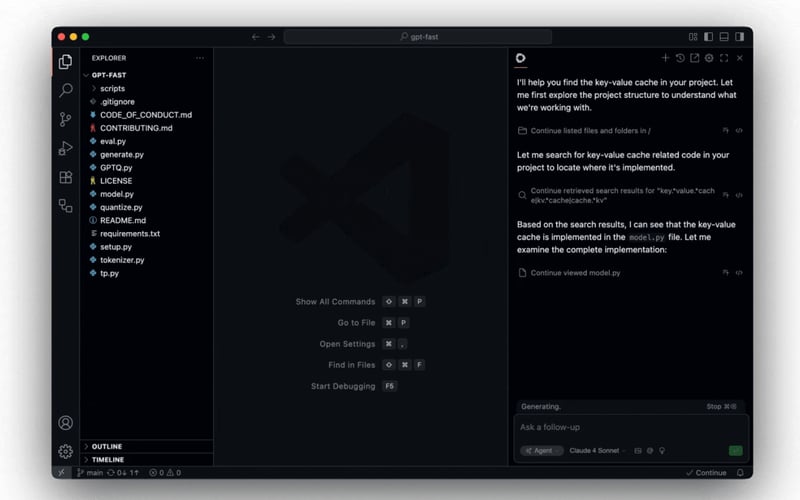Click the gpt-fast command center search box
This screenshot has width=800, height=500.
click(418, 37)
